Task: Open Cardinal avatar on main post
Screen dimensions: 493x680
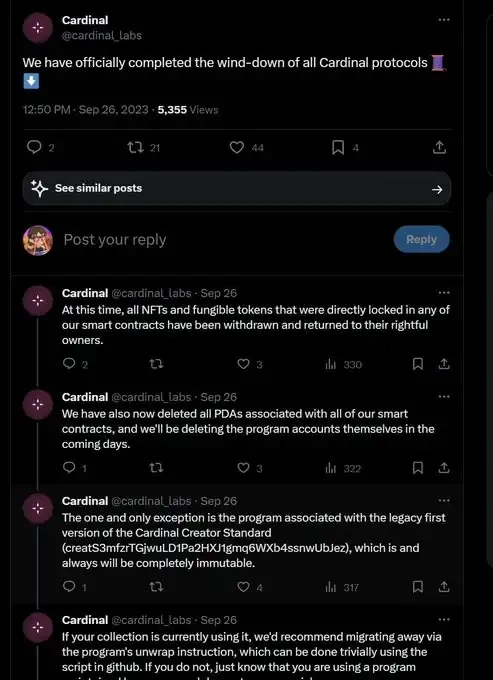Action: click(x=38, y=27)
